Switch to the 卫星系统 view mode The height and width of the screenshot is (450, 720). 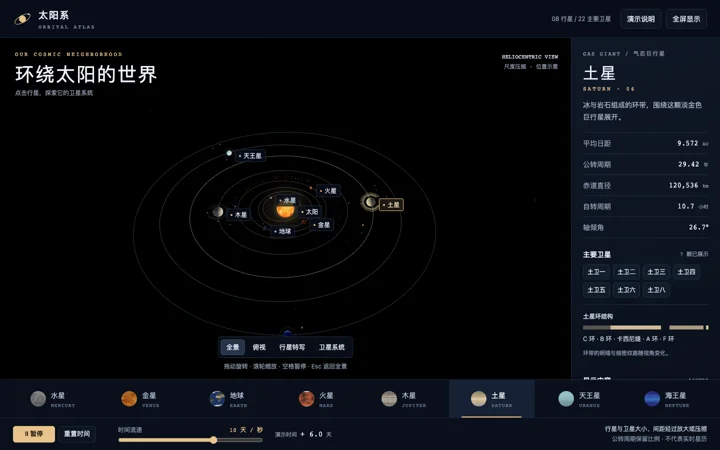pos(332,347)
